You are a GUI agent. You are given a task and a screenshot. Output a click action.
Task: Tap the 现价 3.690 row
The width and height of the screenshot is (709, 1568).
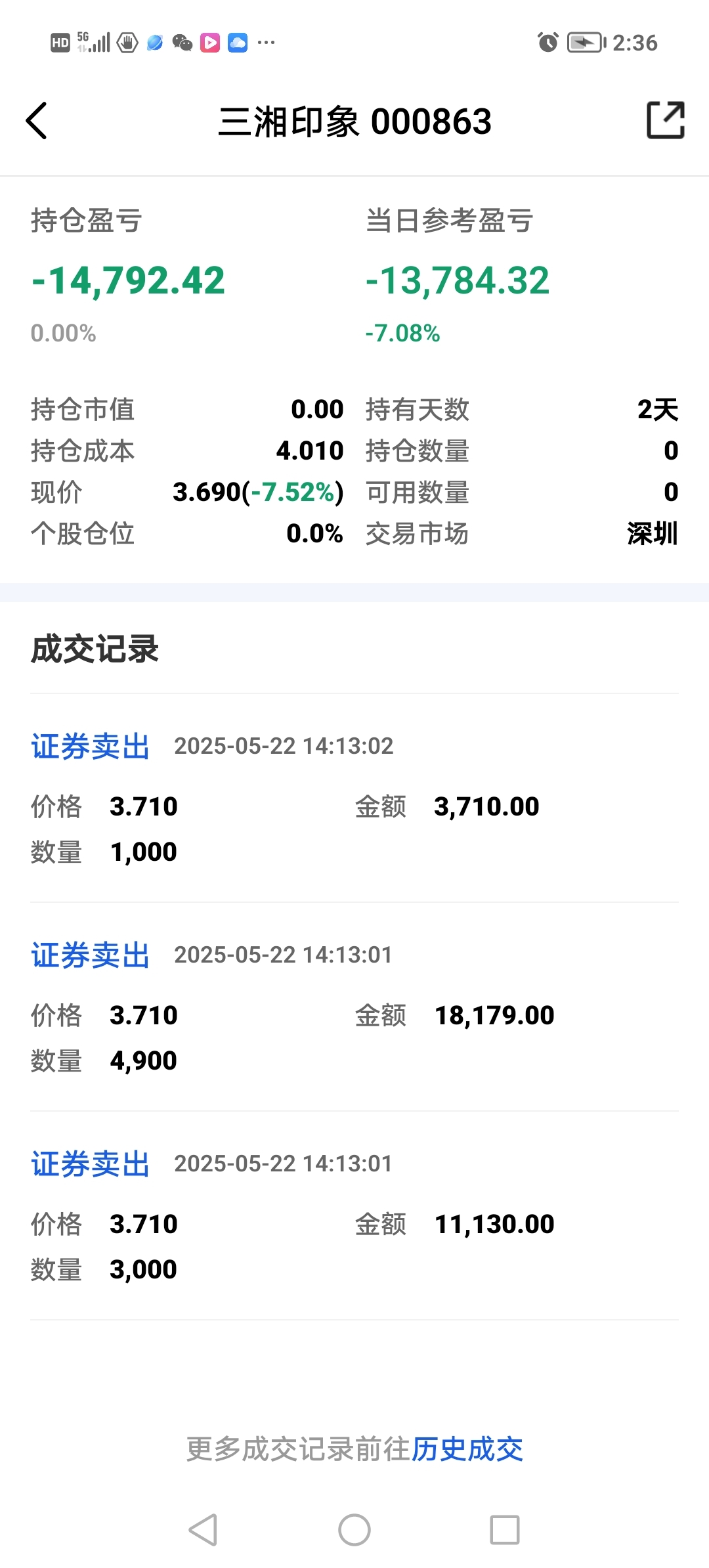click(x=187, y=492)
